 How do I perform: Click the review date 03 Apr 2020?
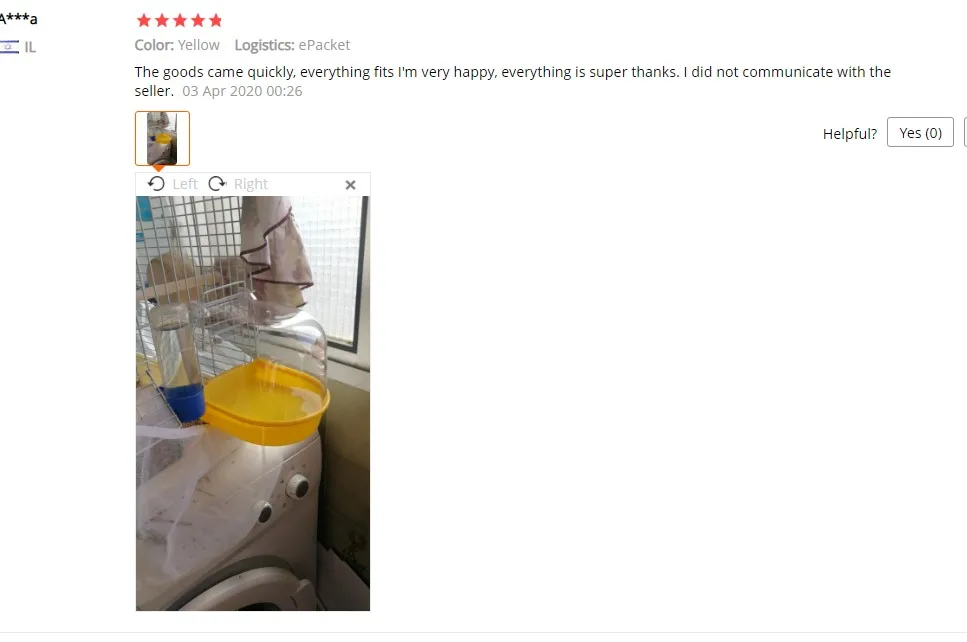[242, 91]
